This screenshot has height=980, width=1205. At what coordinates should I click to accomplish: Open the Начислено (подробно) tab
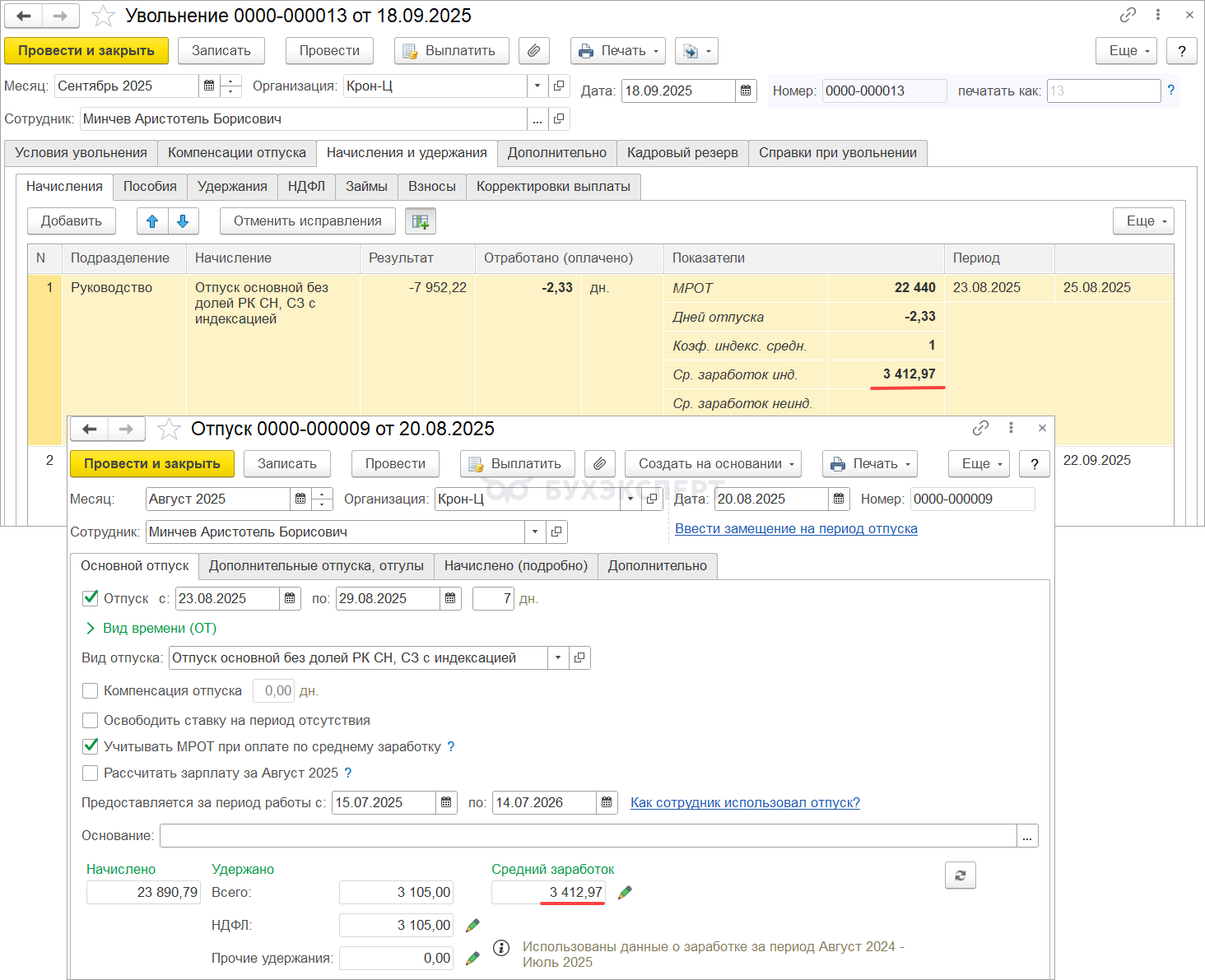(515, 566)
